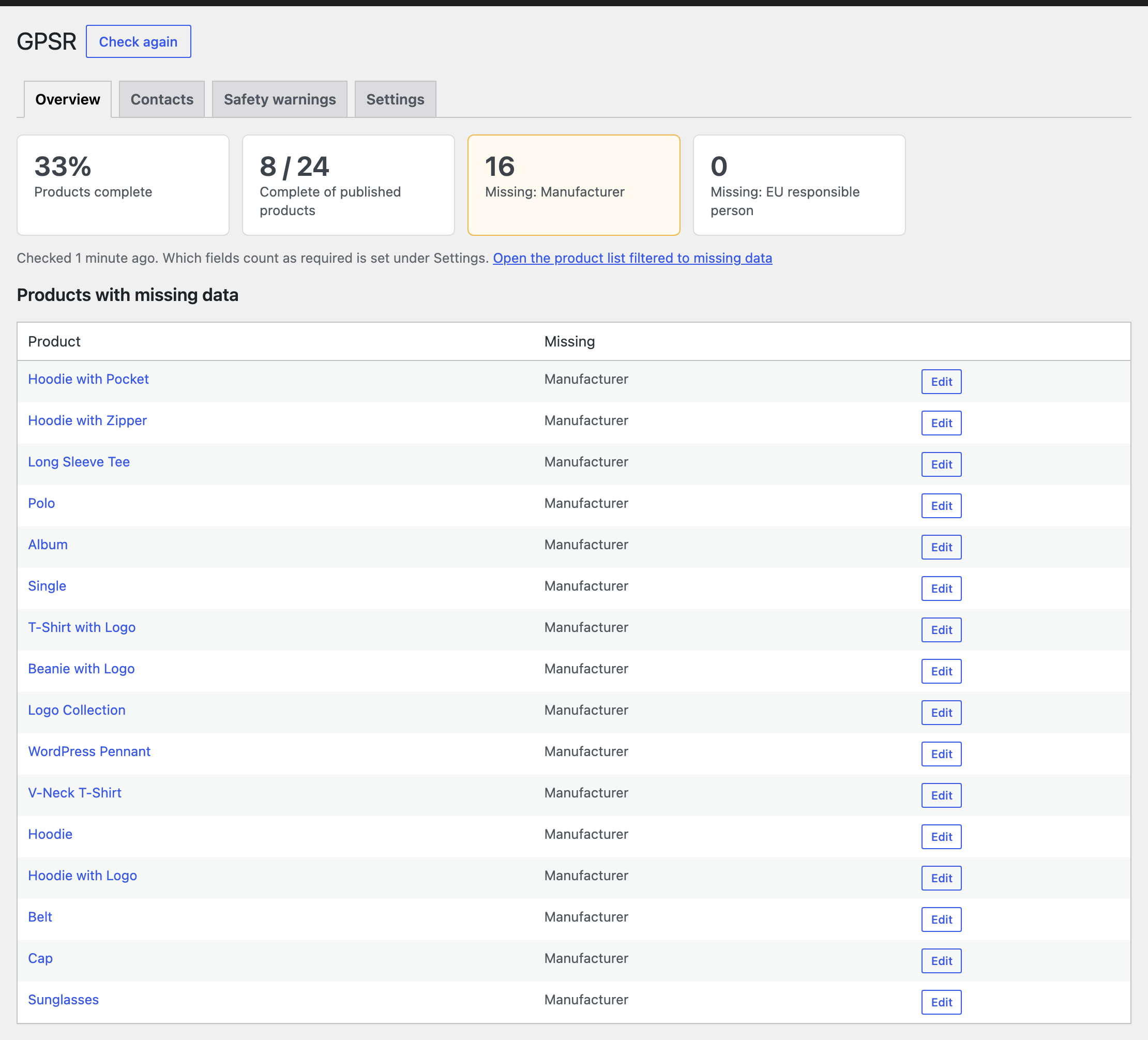Open the product list filtered to missing data

(x=632, y=258)
